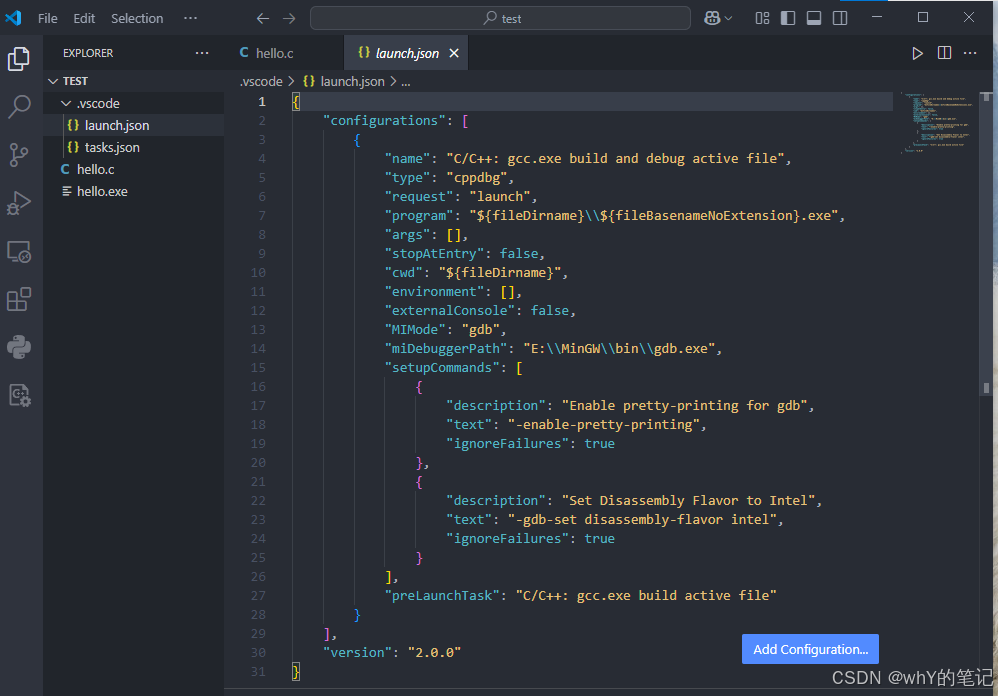Click .vscode in the breadcrumb
The image size is (998, 696).
tap(261, 81)
